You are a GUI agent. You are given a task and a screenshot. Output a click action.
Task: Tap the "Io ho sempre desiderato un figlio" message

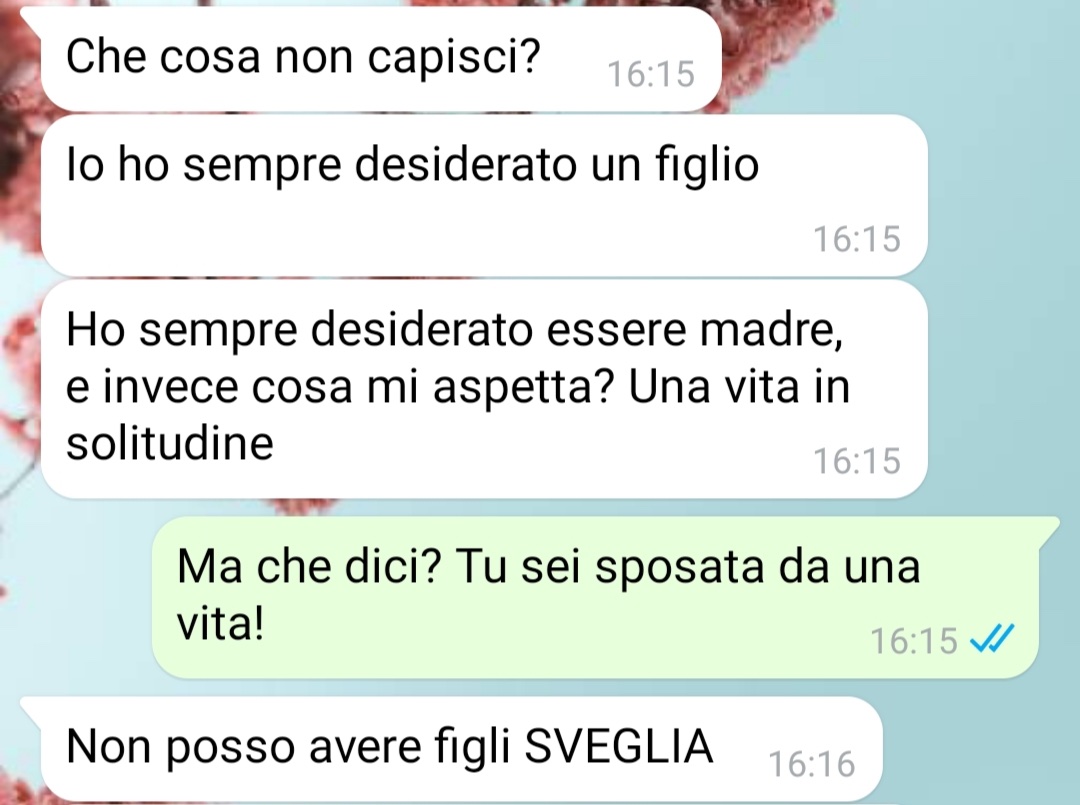tap(484, 196)
